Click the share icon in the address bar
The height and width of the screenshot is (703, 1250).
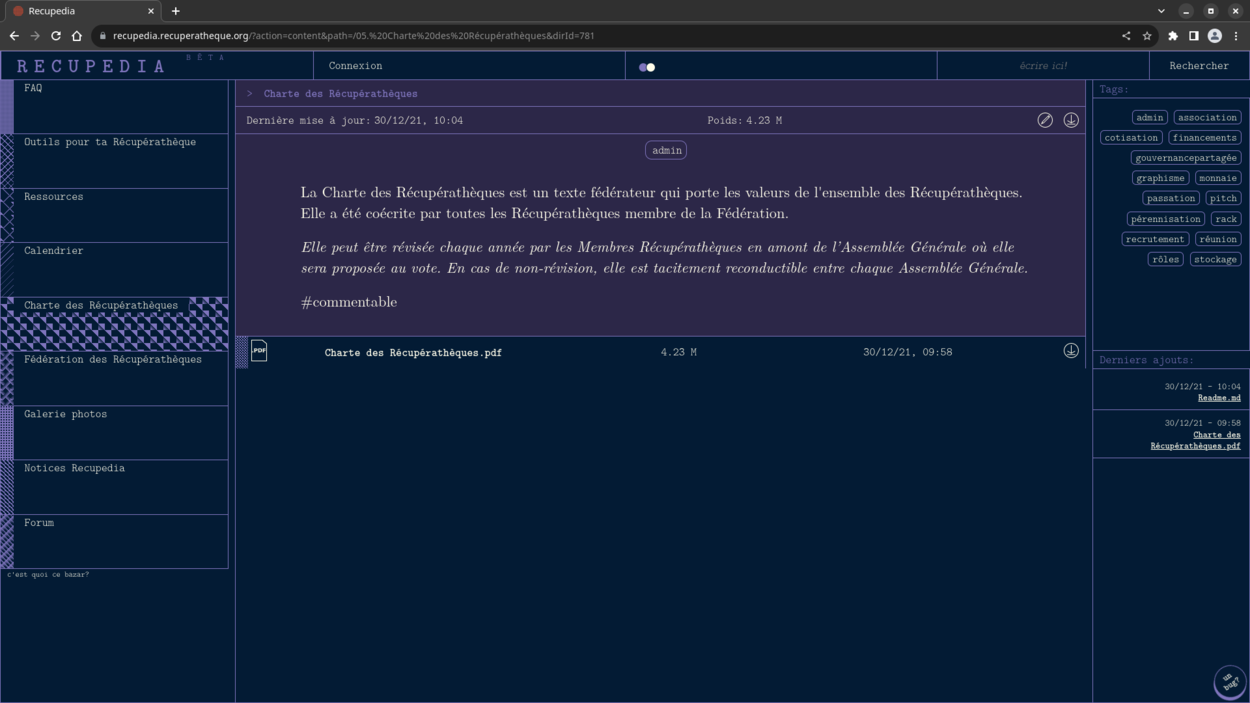point(1126,36)
